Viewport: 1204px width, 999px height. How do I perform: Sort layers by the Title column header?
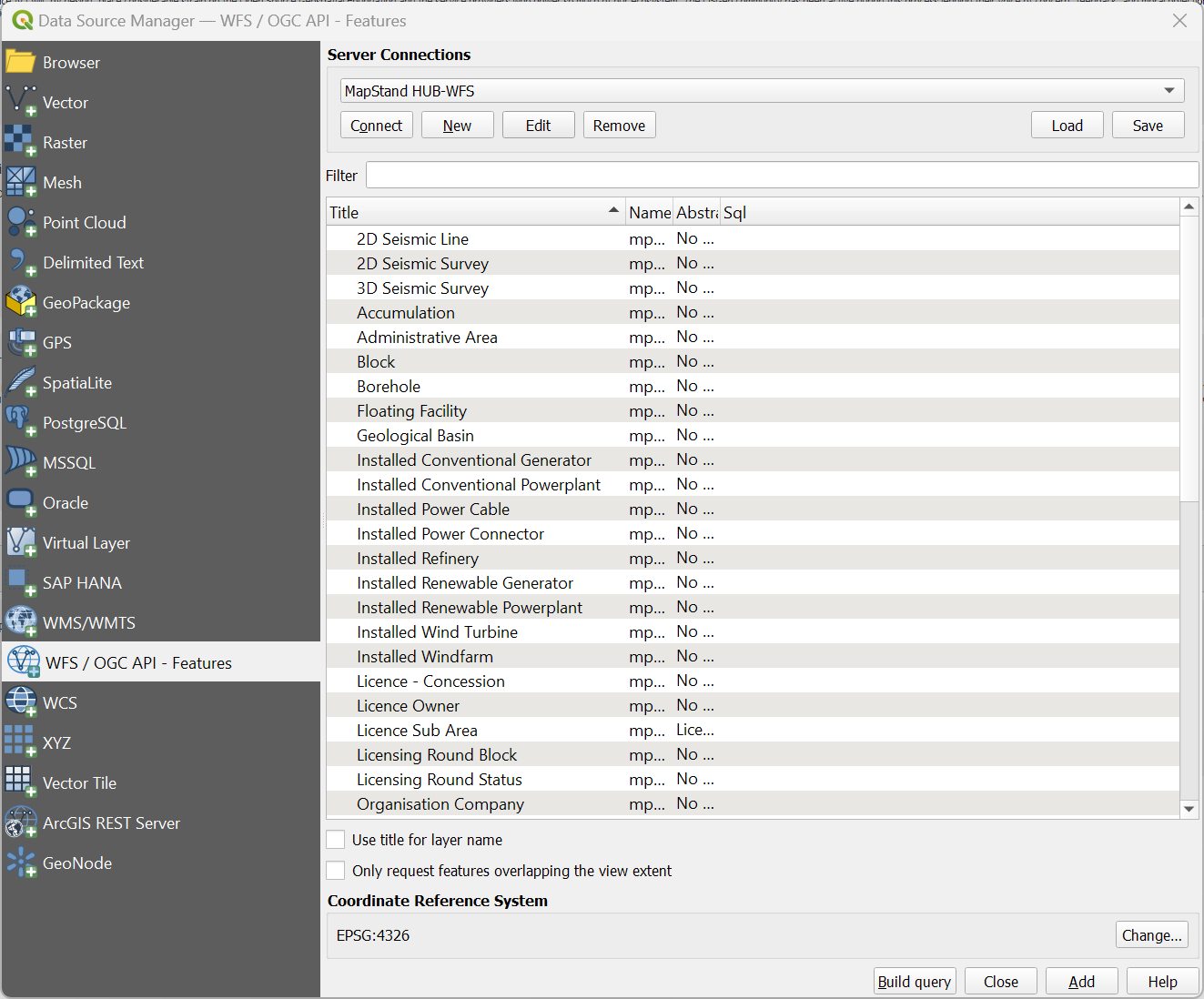[476, 213]
